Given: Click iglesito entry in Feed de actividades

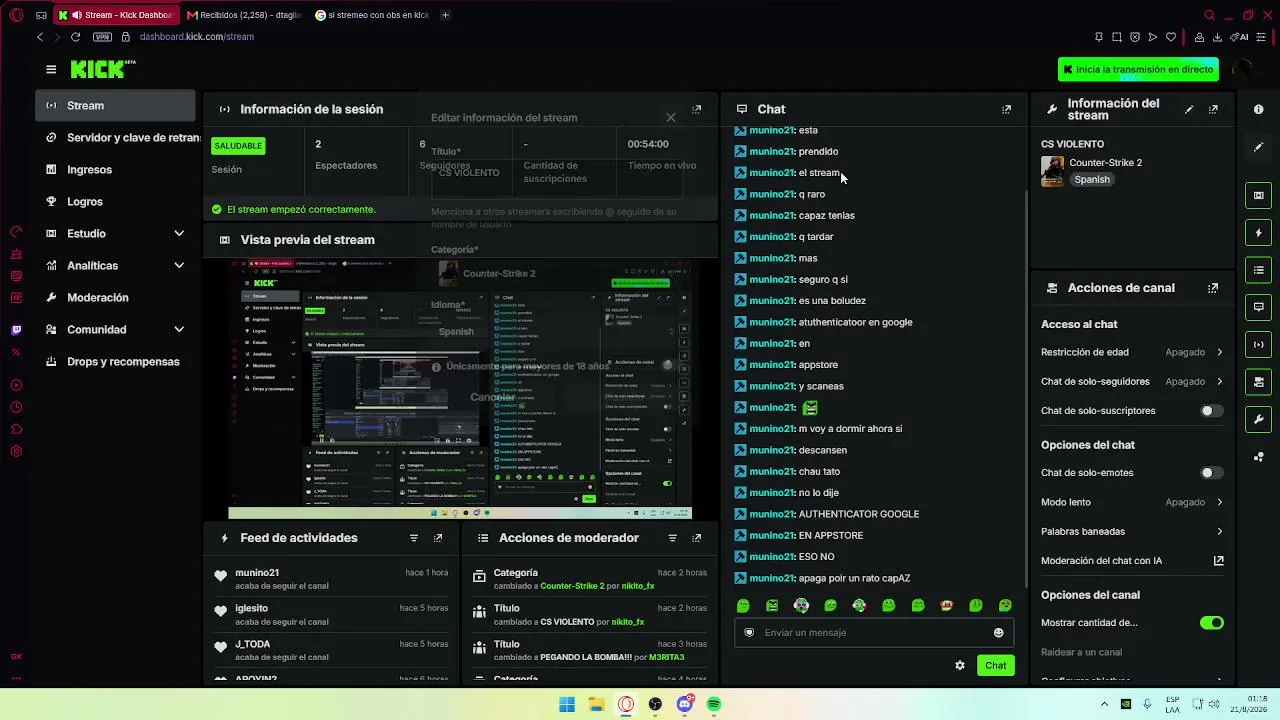Looking at the screenshot, I should point(330,614).
